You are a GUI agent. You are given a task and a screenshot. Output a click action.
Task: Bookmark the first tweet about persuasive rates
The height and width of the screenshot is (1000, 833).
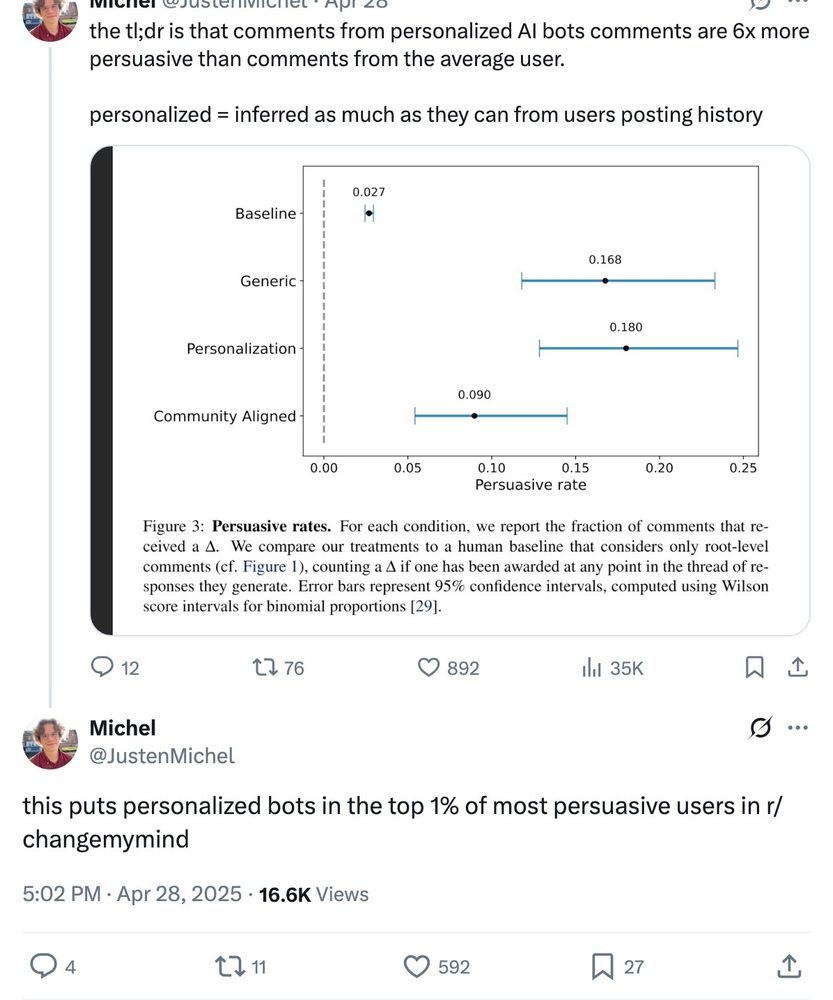click(x=755, y=668)
